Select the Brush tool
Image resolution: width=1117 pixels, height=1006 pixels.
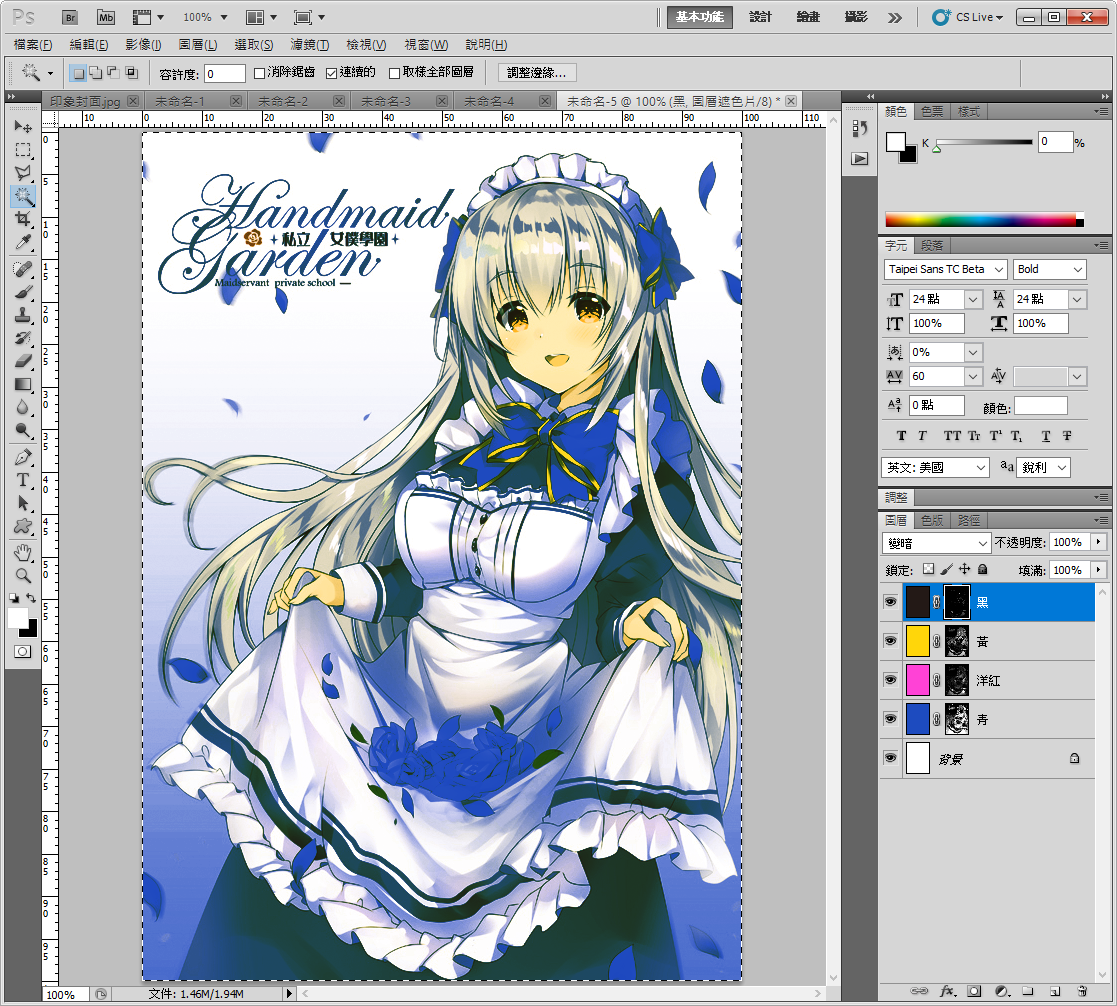click(23, 292)
